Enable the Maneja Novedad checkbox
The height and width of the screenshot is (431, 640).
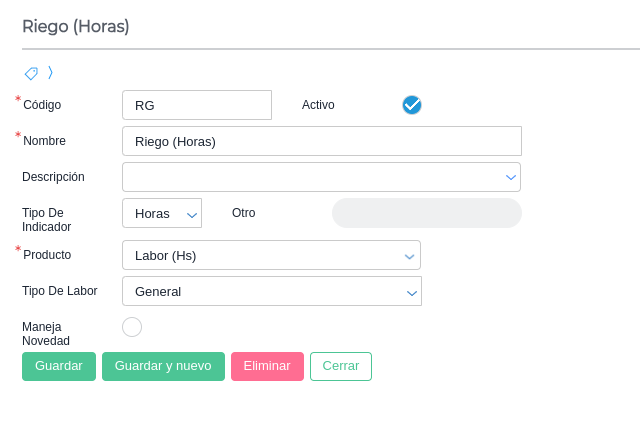click(x=131, y=327)
